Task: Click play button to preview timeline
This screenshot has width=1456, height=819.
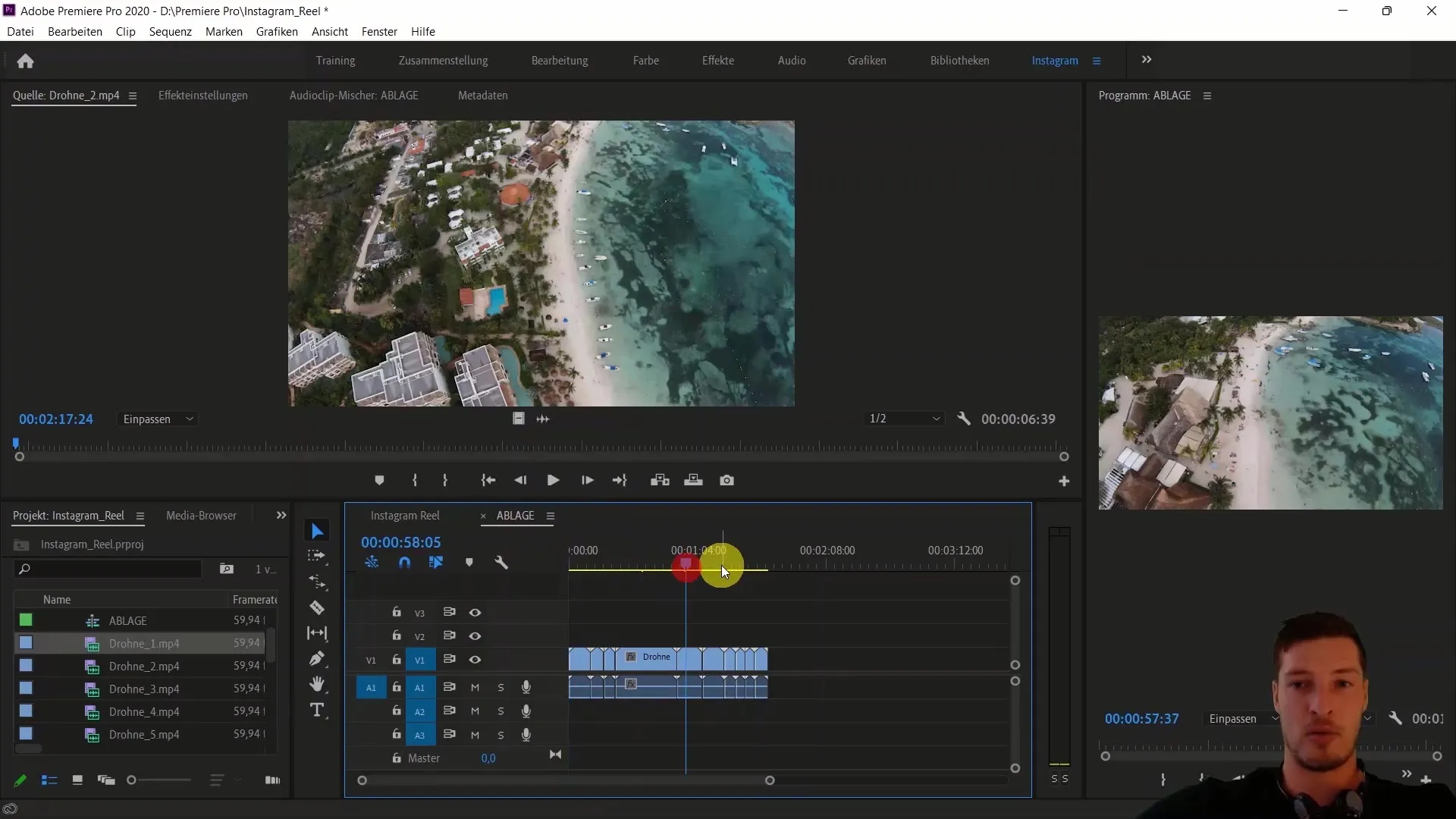Action: [x=553, y=480]
